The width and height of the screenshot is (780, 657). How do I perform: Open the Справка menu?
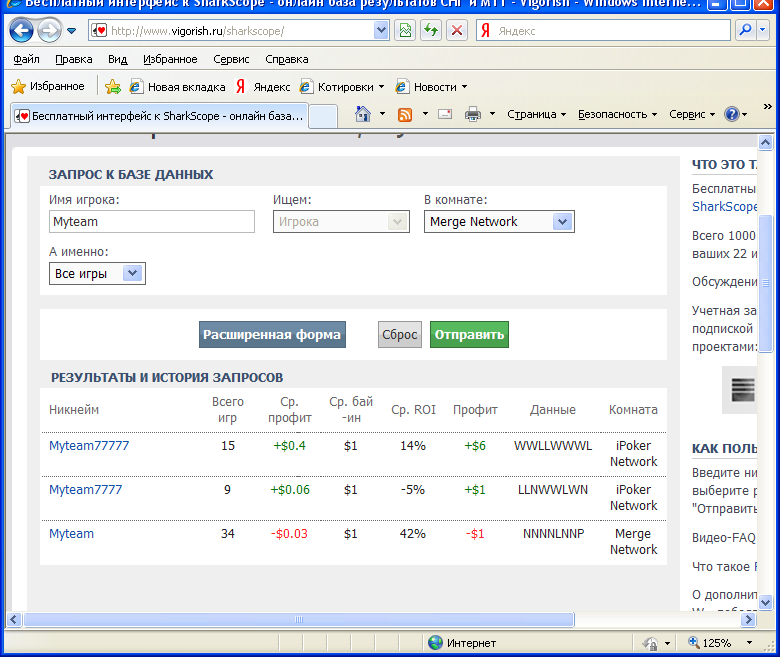point(287,59)
